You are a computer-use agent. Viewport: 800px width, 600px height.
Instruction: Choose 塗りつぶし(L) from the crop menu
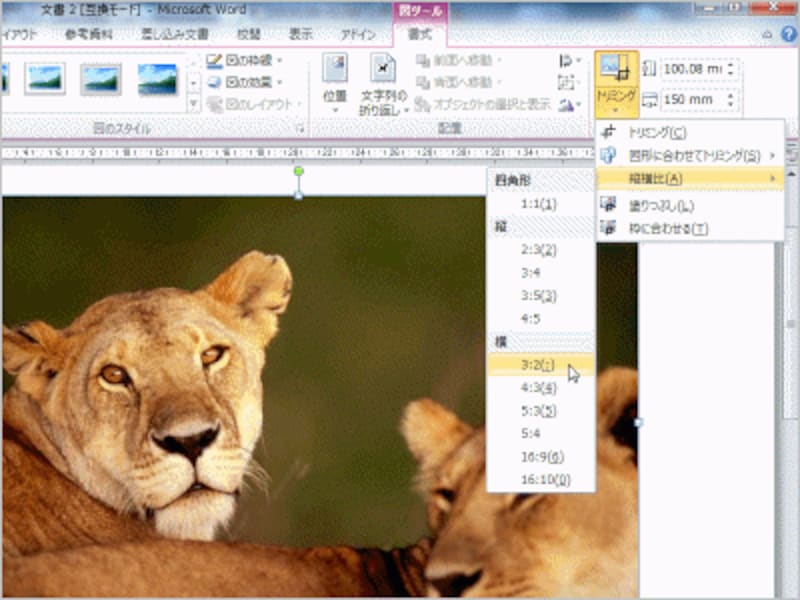(690, 205)
